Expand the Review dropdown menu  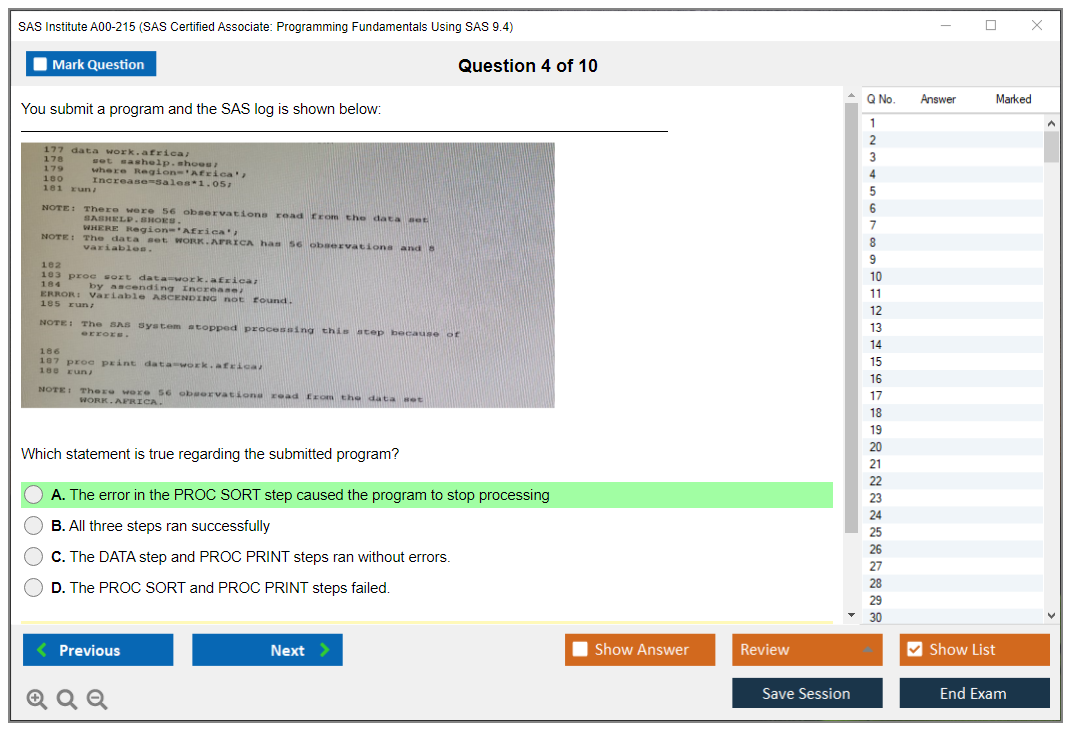pos(807,650)
